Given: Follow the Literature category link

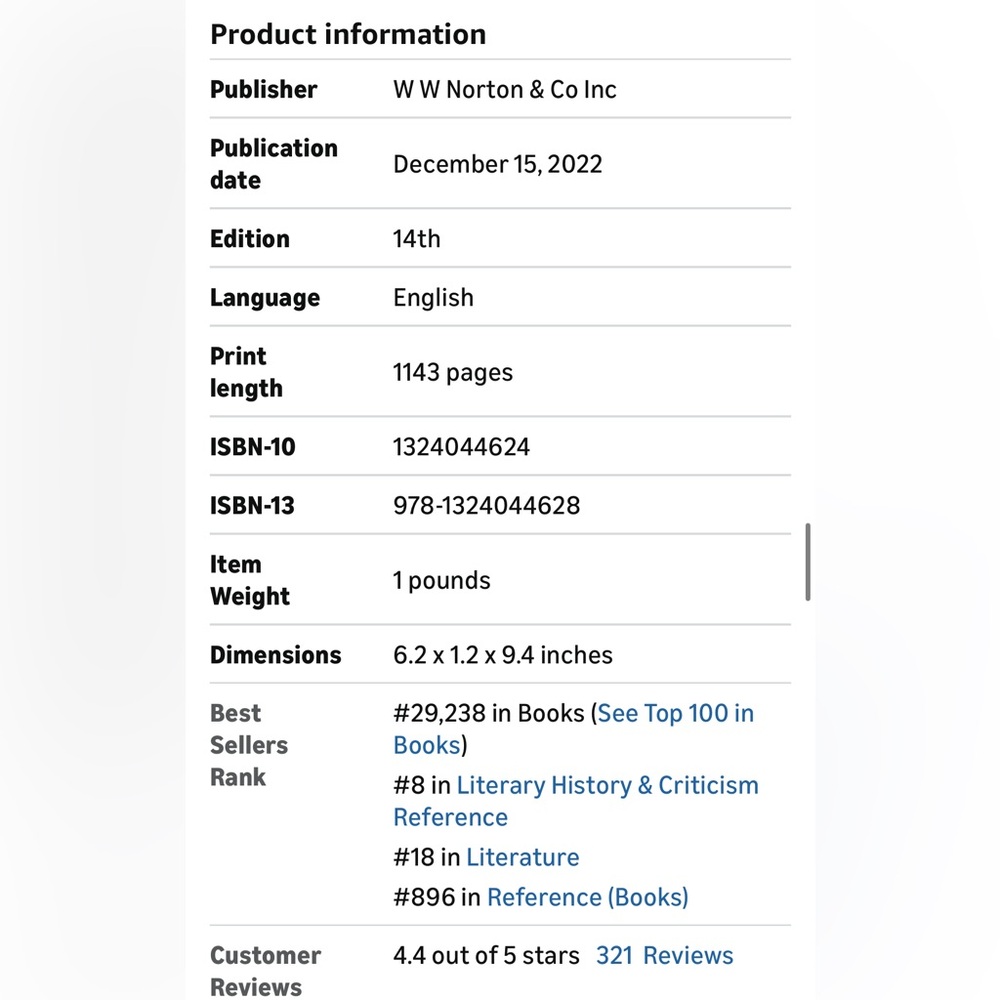Looking at the screenshot, I should point(522,858).
